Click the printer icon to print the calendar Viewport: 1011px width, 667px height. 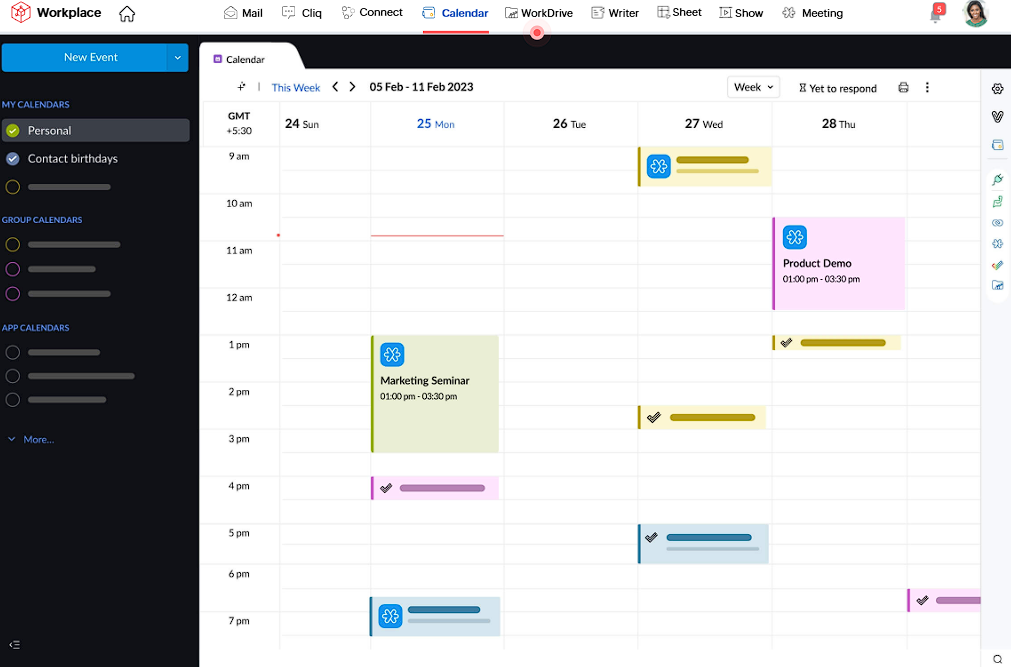click(x=903, y=88)
